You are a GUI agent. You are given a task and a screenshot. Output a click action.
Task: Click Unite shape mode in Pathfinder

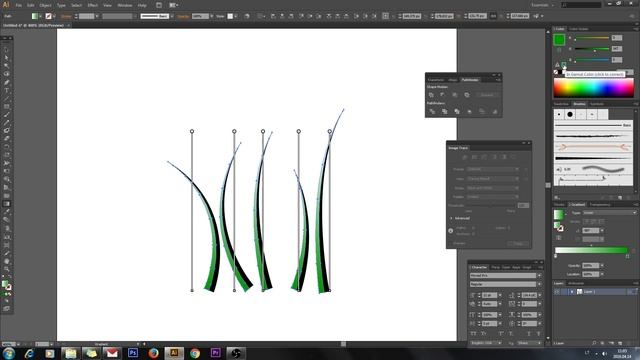point(431,95)
